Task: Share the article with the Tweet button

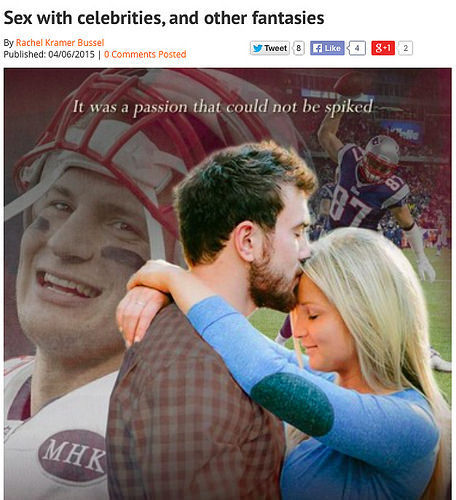Action: point(270,48)
